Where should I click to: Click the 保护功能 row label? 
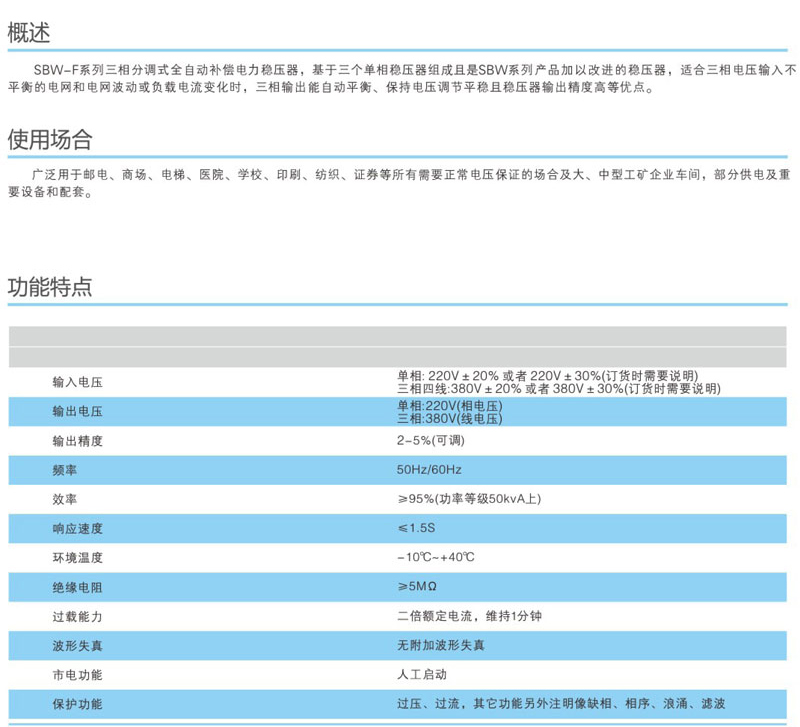point(78,704)
